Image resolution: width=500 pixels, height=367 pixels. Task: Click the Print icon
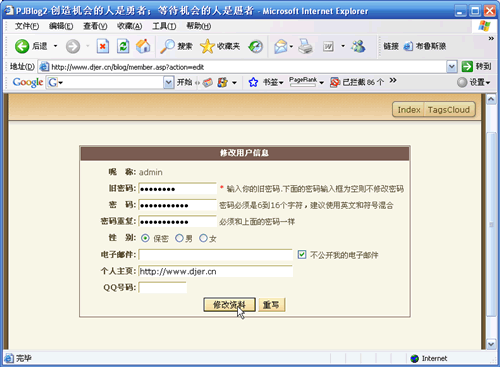305,46
